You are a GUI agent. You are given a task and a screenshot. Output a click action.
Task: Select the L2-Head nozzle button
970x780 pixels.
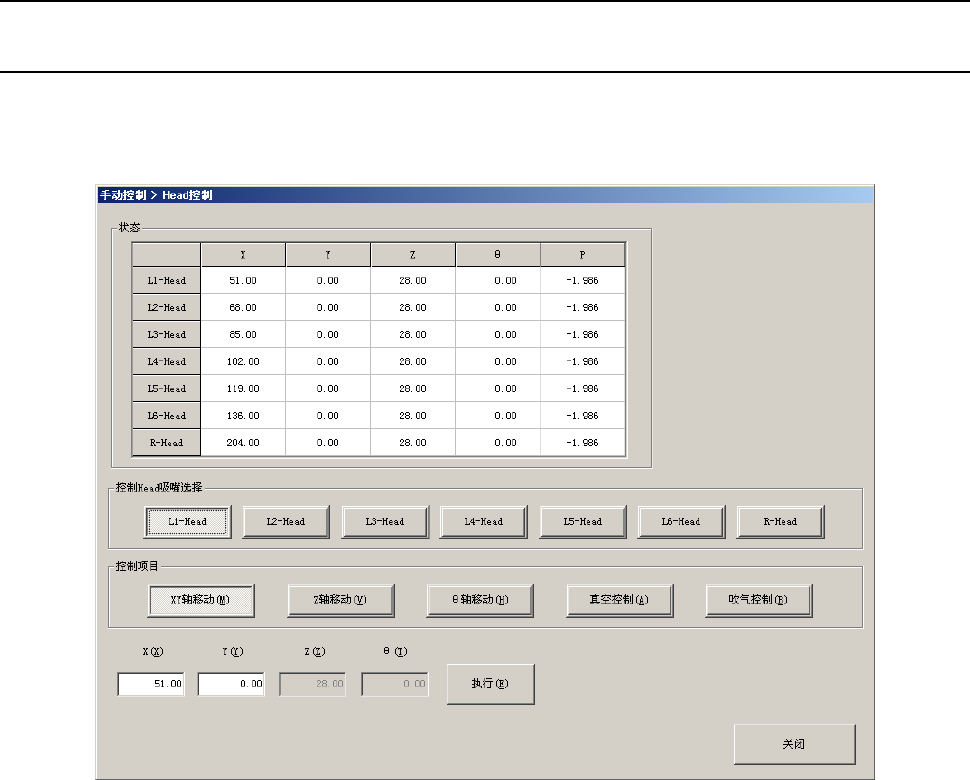pos(287,522)
